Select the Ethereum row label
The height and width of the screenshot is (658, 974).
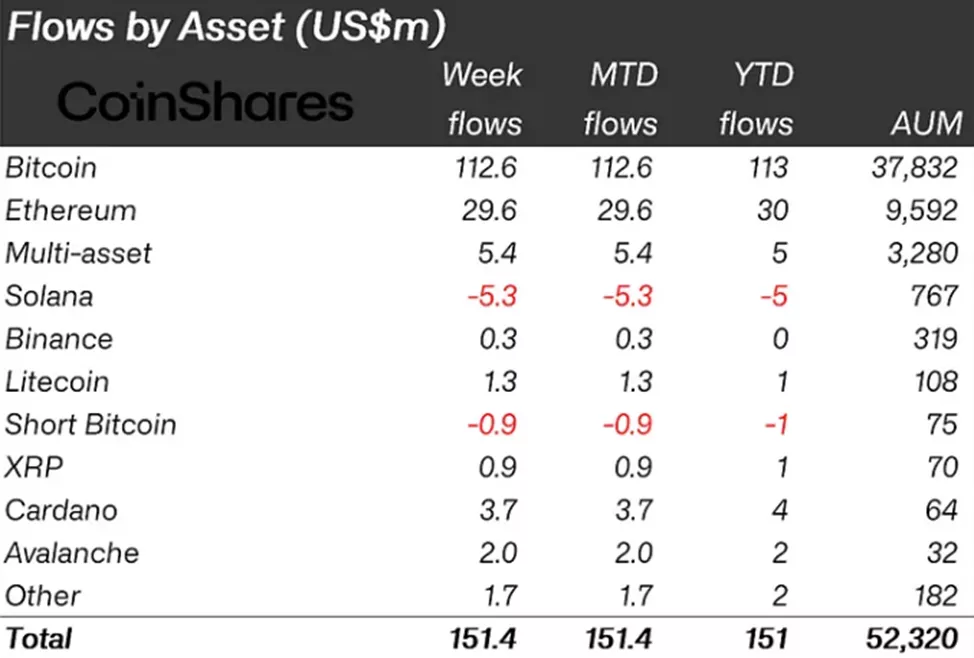tap(70, 211)
